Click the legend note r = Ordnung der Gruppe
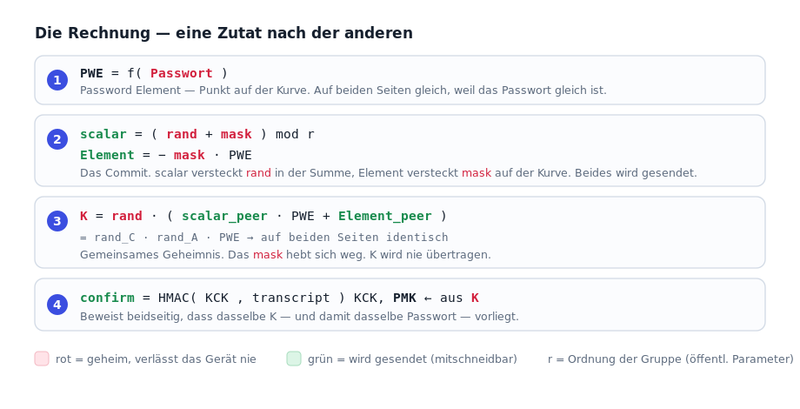This screenshot has width=800, height=409. click(670, 359)
